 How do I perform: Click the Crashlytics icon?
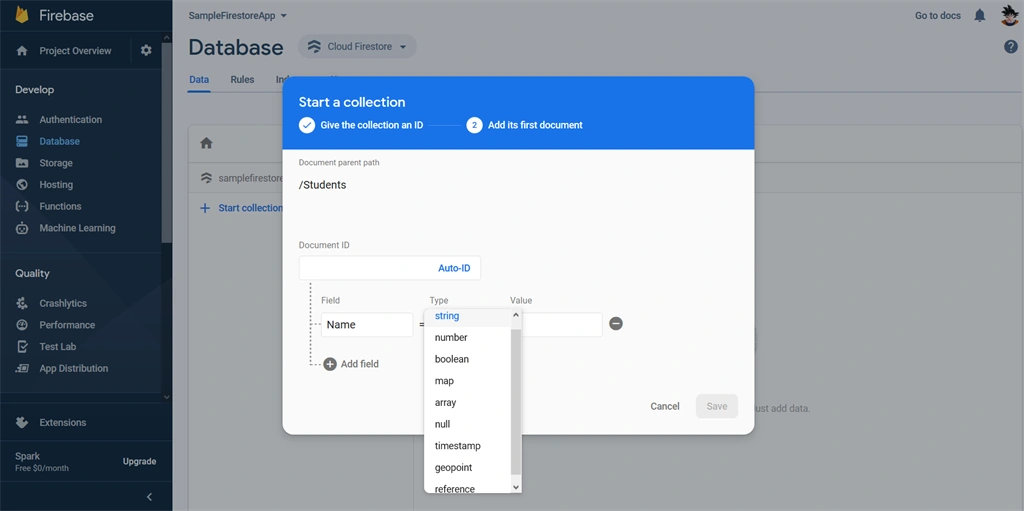tap(22, 303)
